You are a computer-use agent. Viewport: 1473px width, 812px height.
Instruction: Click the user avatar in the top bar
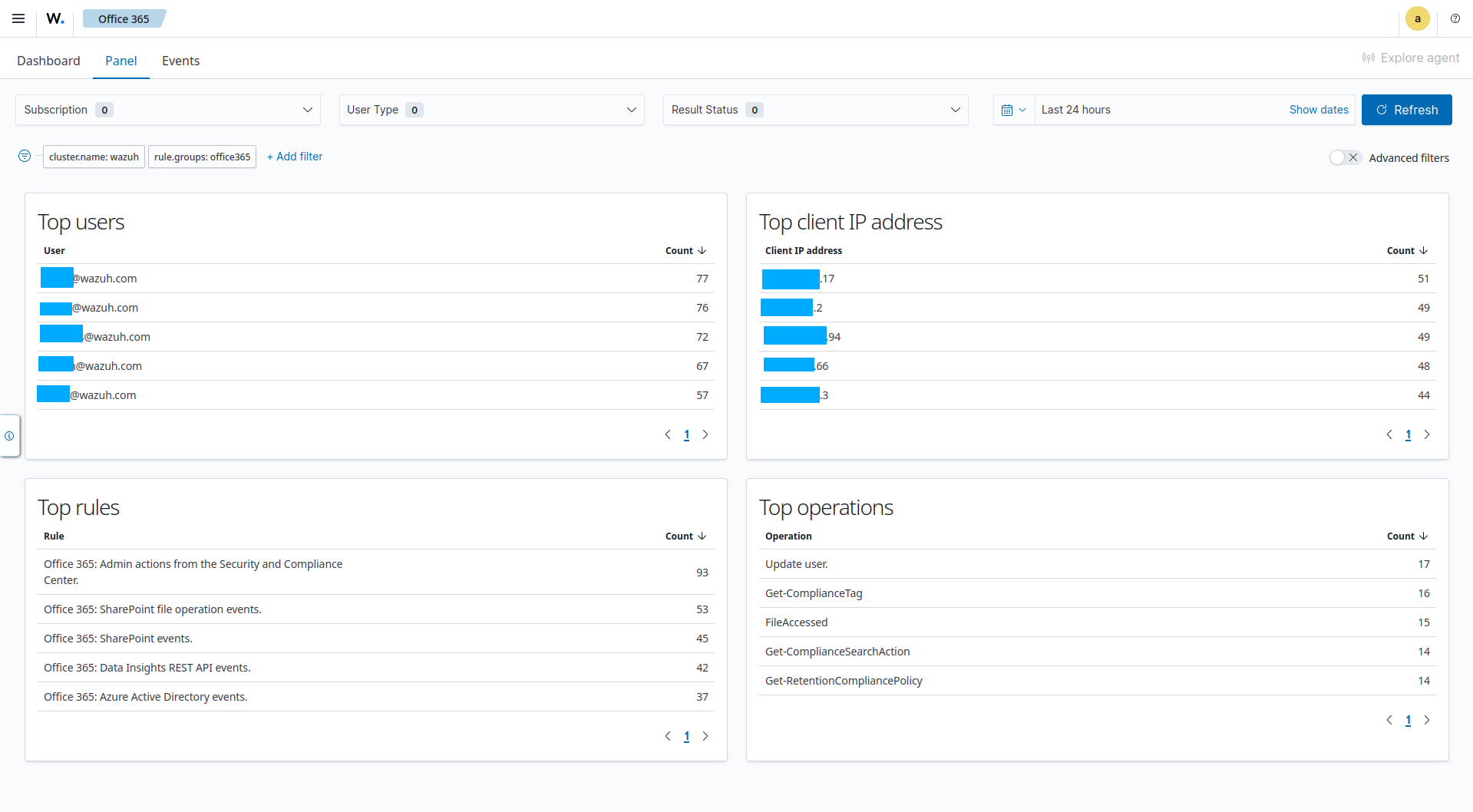click(1417, 18)
